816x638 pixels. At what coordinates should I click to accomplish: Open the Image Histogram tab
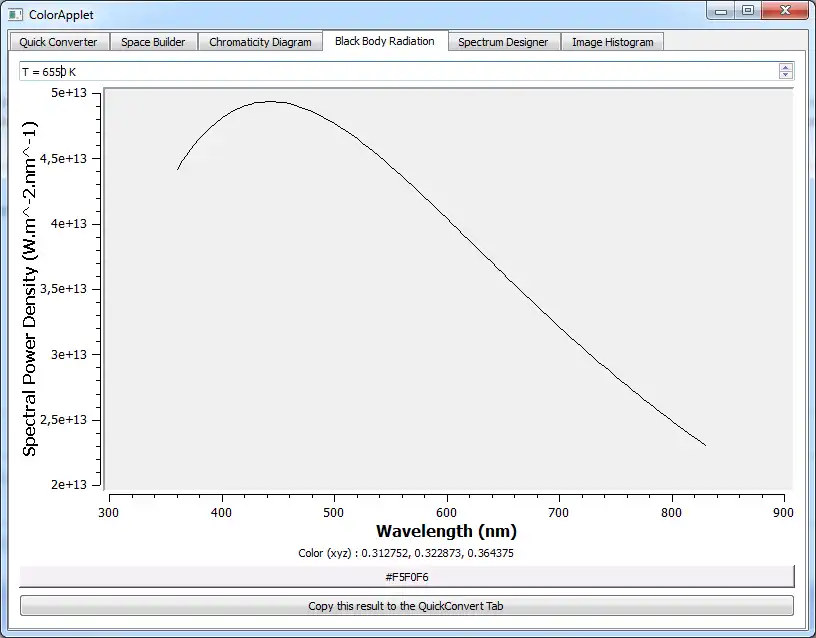(x=613, y=42)
